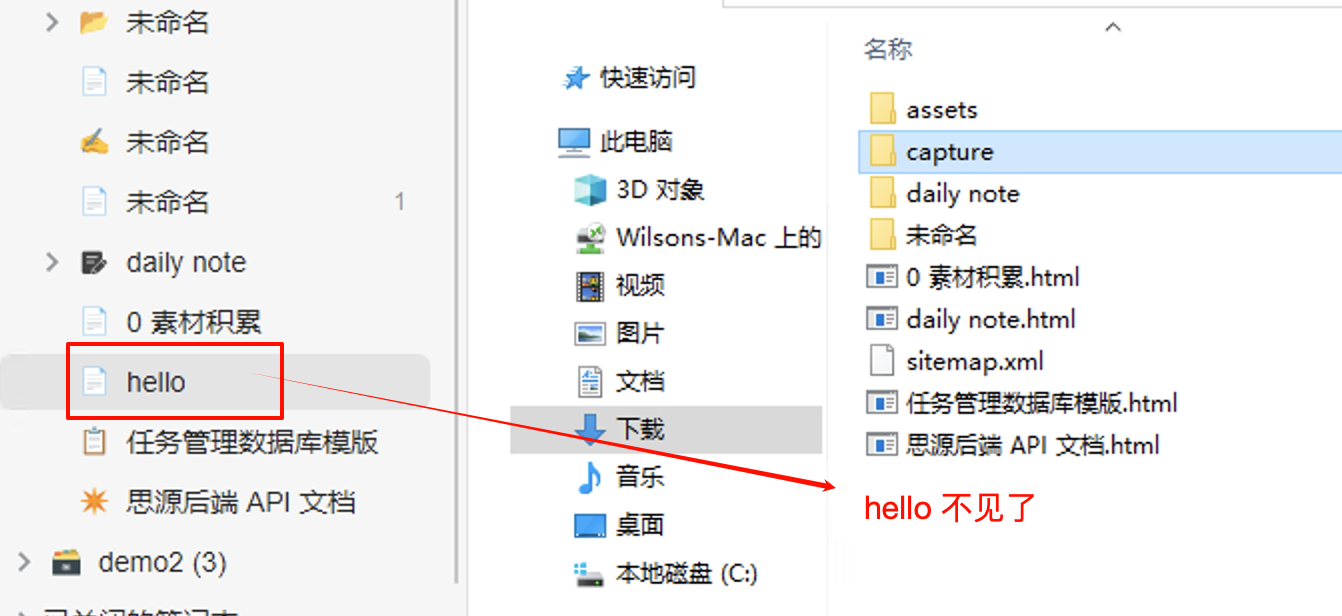The width and height of the screenshot is (1342, 616).
Task: Expand the top 未命名 folder node
Action: [x=52, y=22]
